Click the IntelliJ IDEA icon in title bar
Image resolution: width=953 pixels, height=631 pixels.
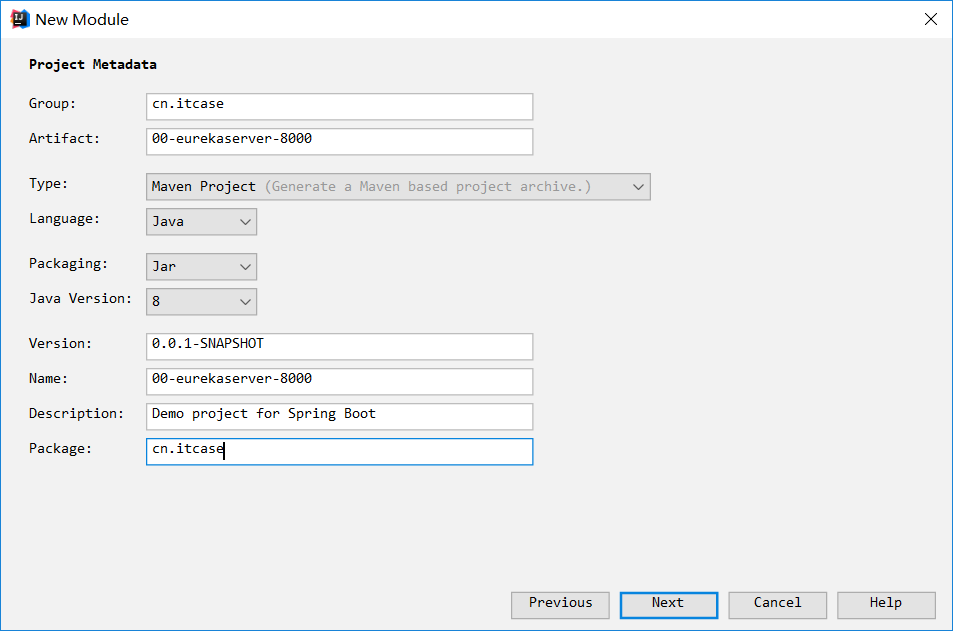19,19
